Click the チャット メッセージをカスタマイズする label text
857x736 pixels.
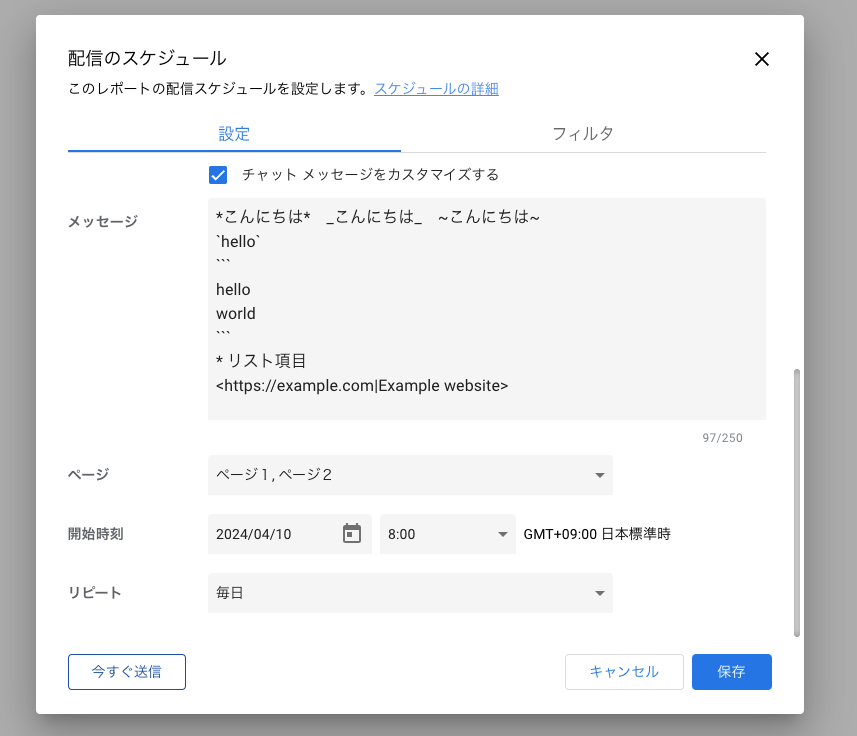point(370,175)
